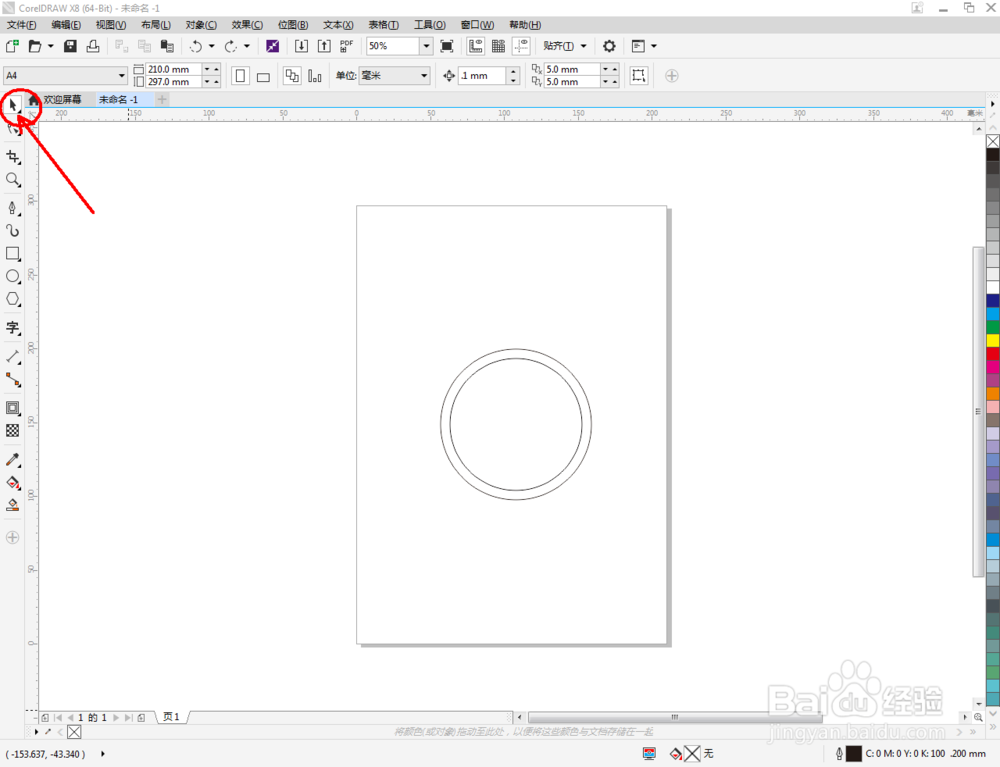Expand the Undo history dropdown arrow

212,46
